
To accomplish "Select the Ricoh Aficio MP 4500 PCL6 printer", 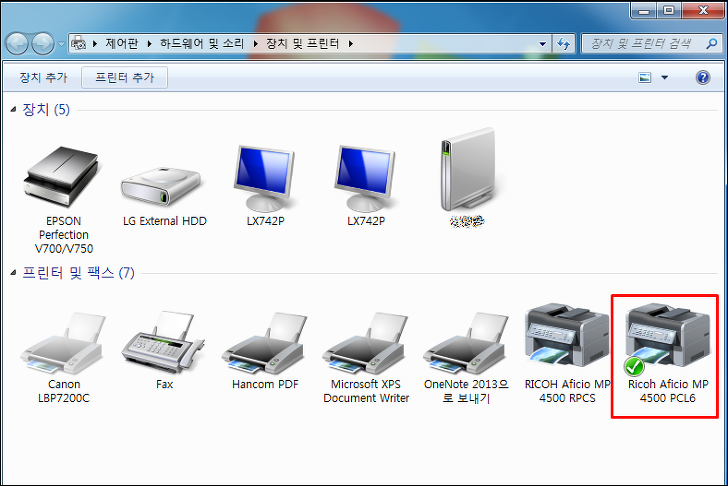I will click(668, 339).
